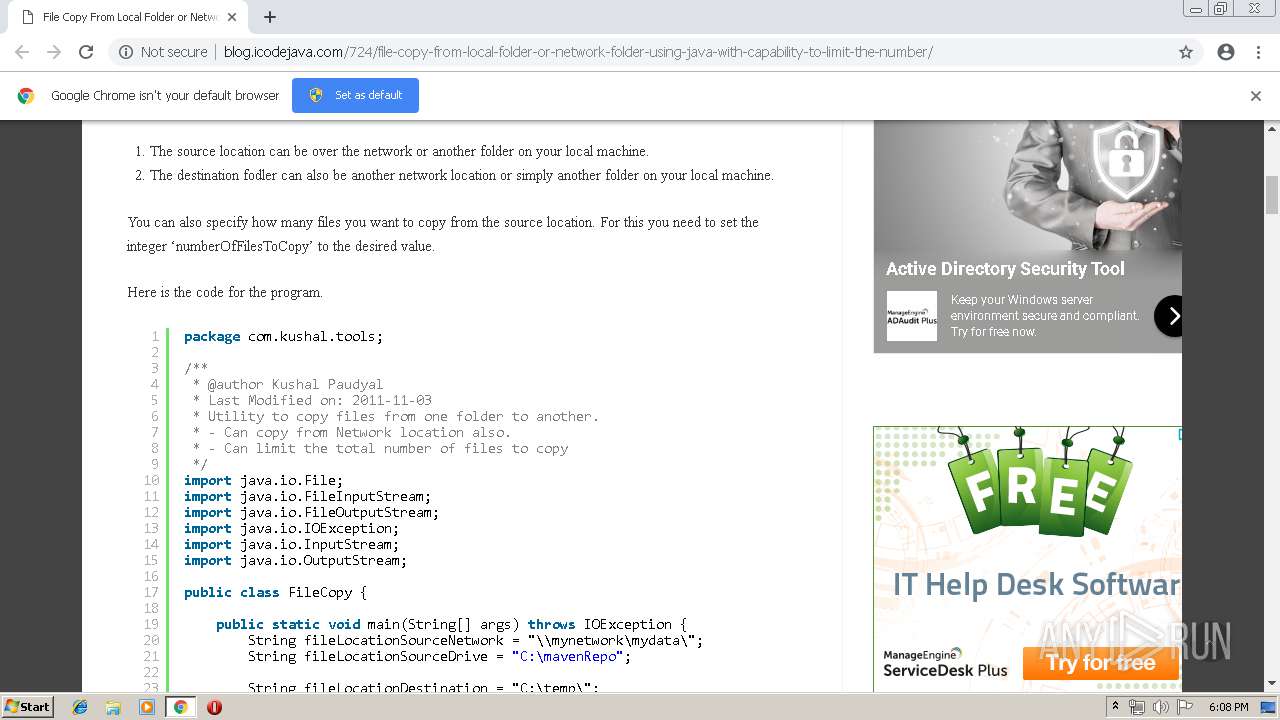
Task: Open the volume control in tray
Action: (x=1160, y=707)
